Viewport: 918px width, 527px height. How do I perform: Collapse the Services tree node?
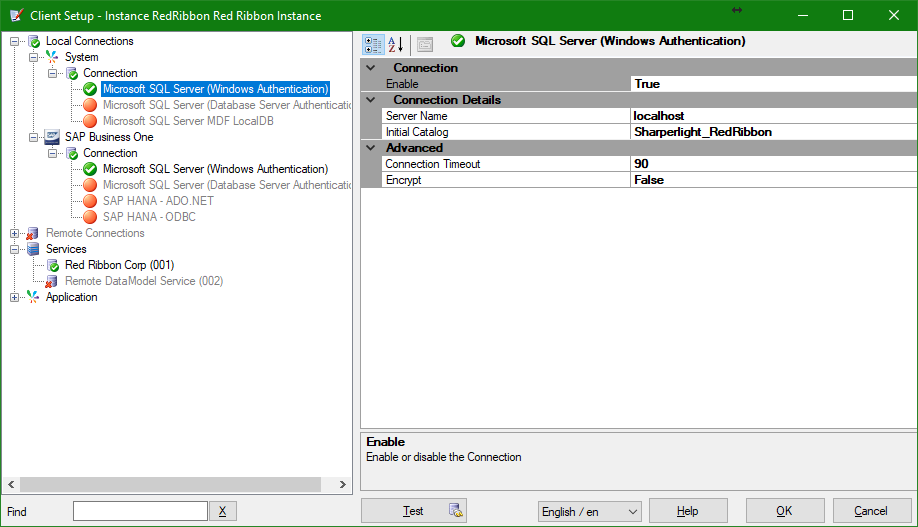(15, 249)
